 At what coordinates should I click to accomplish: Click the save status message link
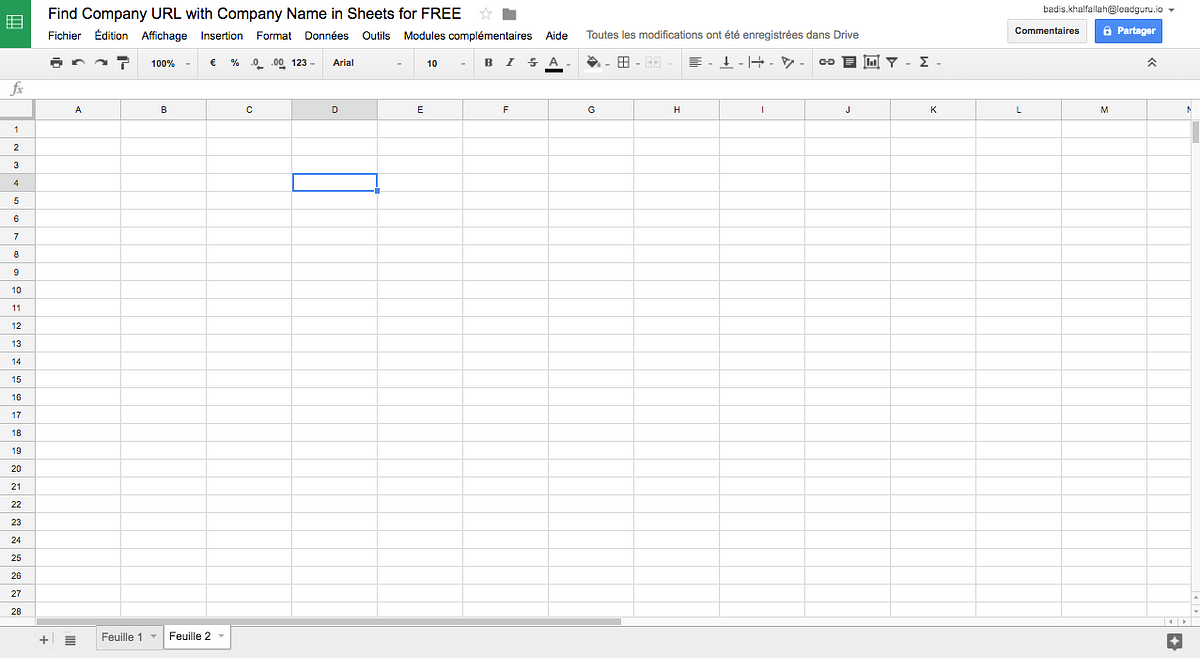(722, 35)
